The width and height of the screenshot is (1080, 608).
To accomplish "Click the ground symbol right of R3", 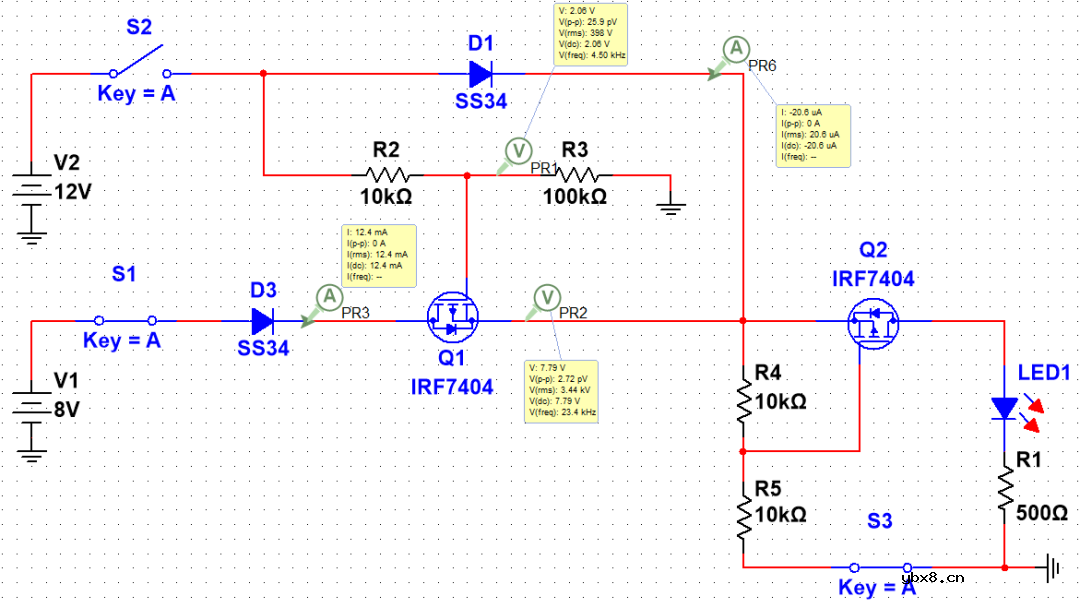I will point(672,207).
